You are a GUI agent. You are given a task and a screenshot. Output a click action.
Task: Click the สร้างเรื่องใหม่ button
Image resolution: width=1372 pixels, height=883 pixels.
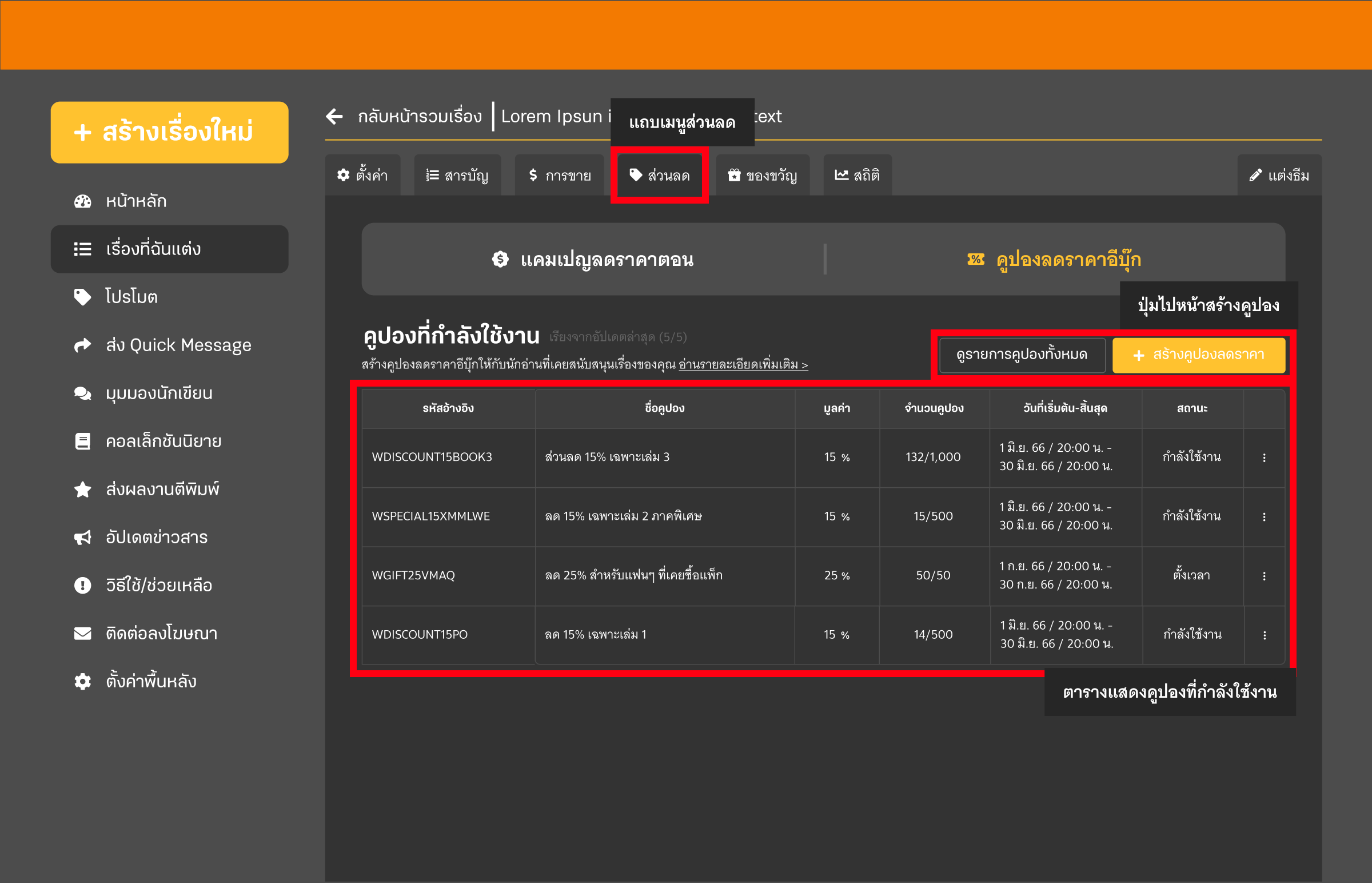point(169,133)
